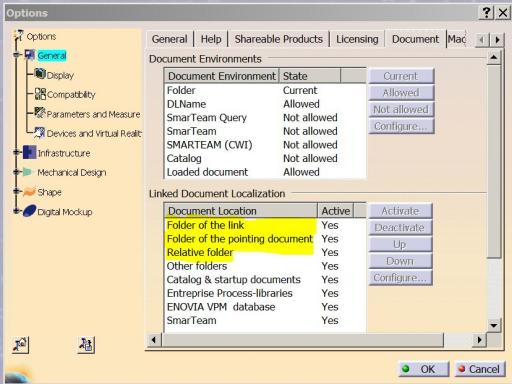Expand the Infrastructure tree branch
The image size is (512, 384).
click(16, 152)
